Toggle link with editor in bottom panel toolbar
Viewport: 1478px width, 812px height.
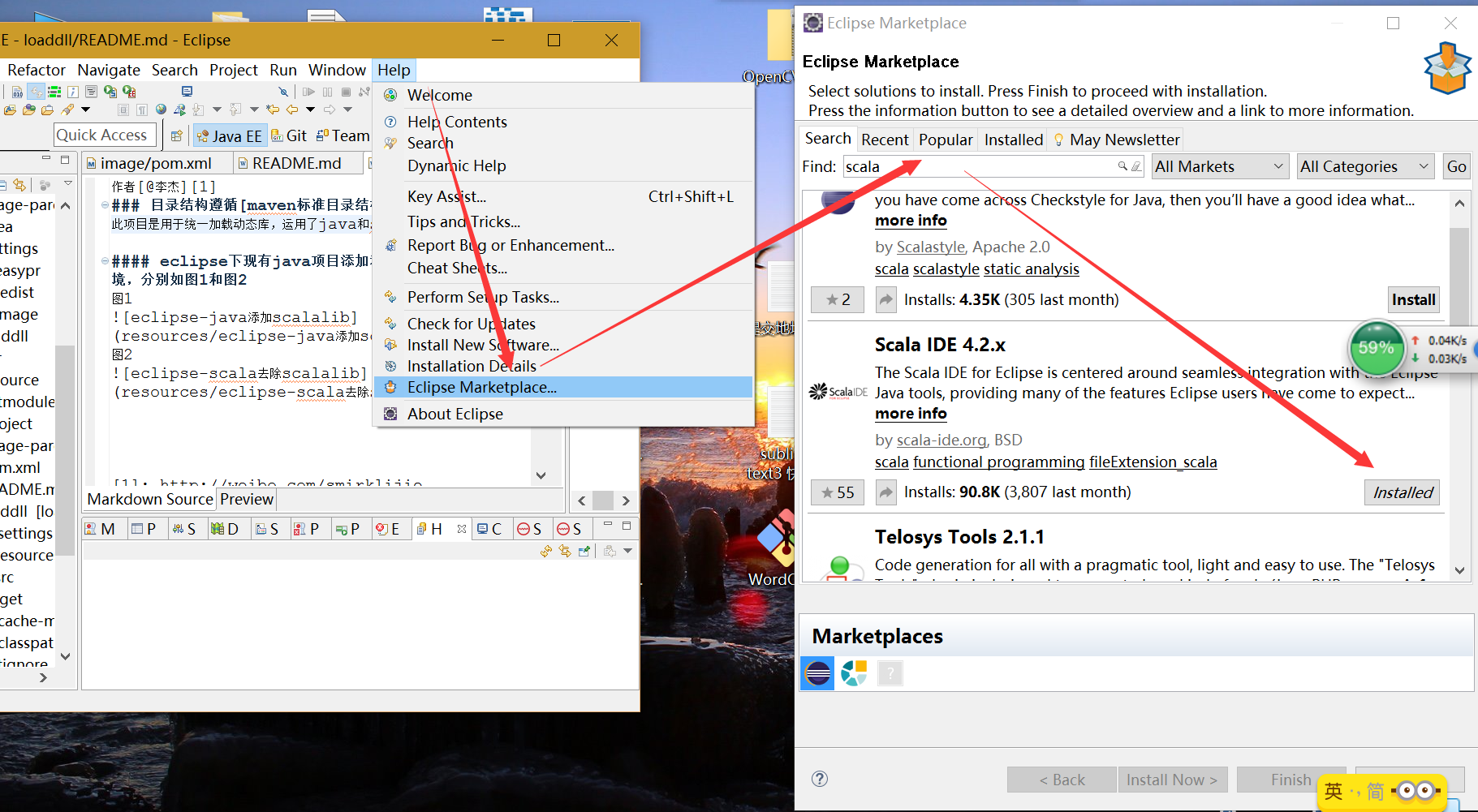point(565,552)
